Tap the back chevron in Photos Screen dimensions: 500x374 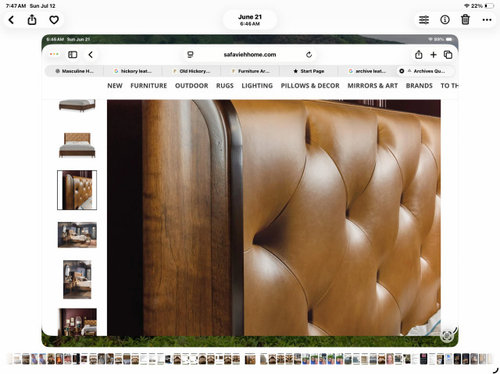click(11, 20)
